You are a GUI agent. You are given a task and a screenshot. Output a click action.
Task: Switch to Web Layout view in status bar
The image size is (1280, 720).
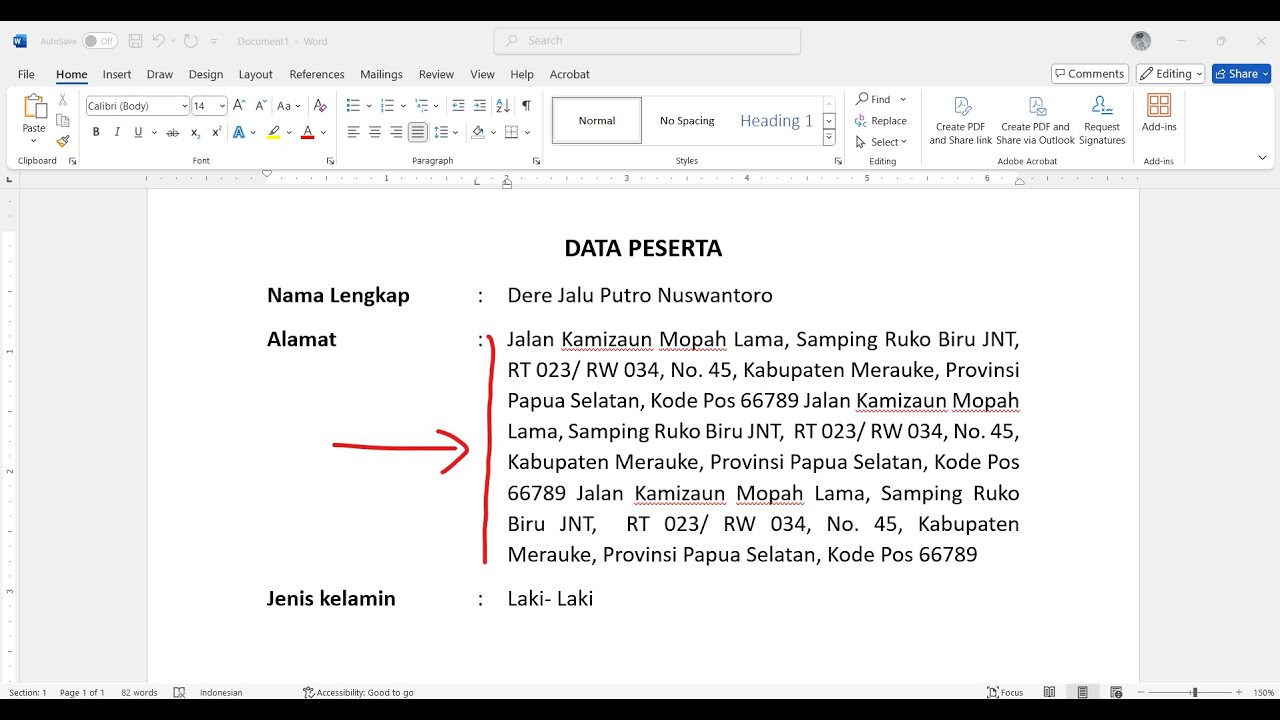click(x=1116, y=692)
